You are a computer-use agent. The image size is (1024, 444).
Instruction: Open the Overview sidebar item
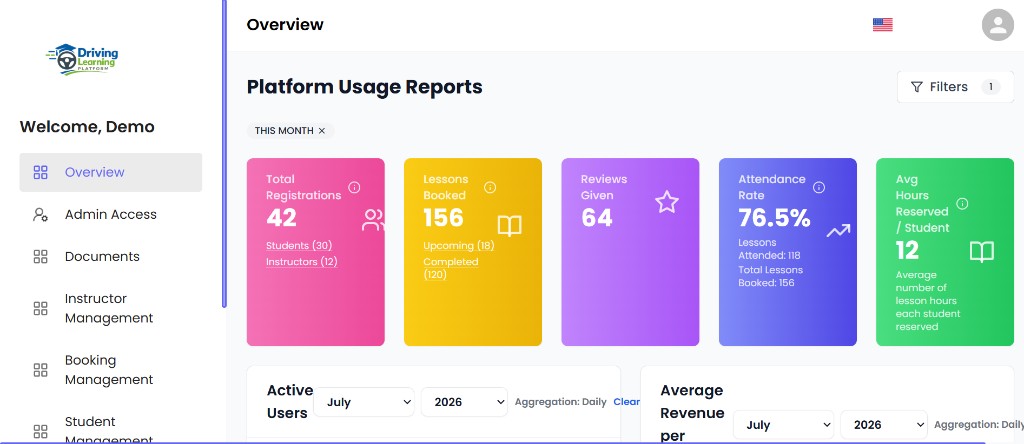coord(110,172)
